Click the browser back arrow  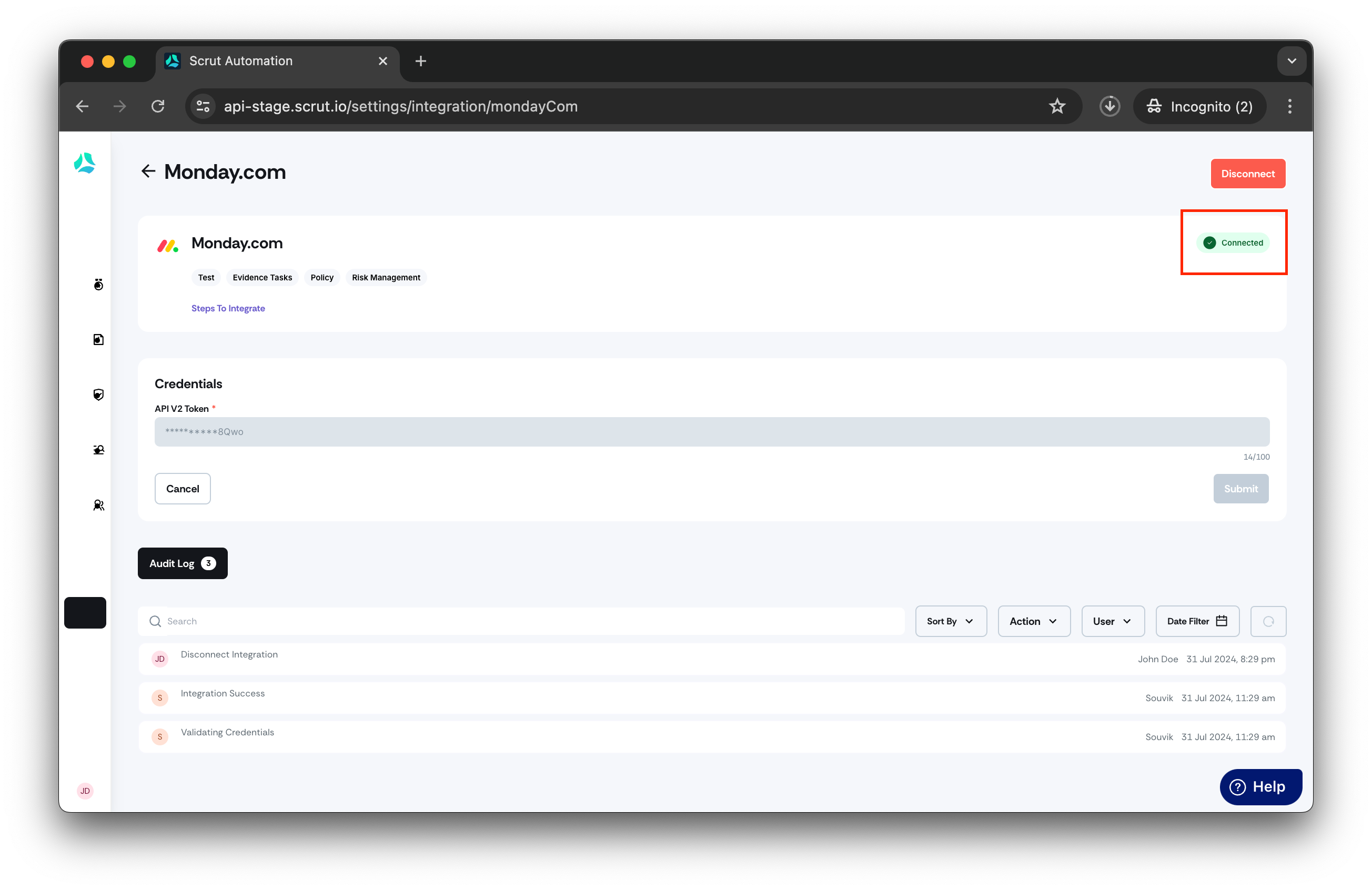[83, 106]
